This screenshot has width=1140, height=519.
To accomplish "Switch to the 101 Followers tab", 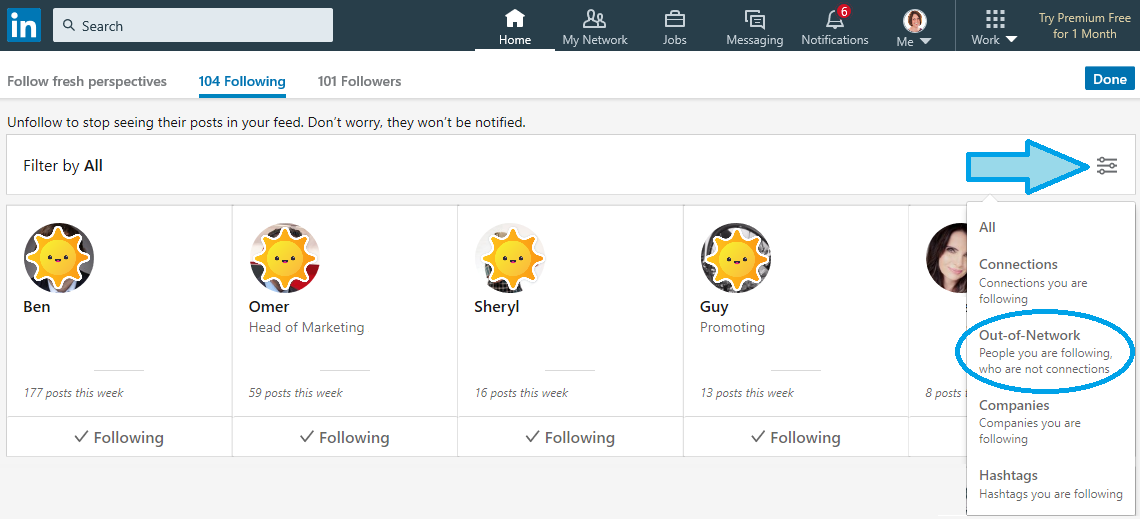I will pos(359,81).
